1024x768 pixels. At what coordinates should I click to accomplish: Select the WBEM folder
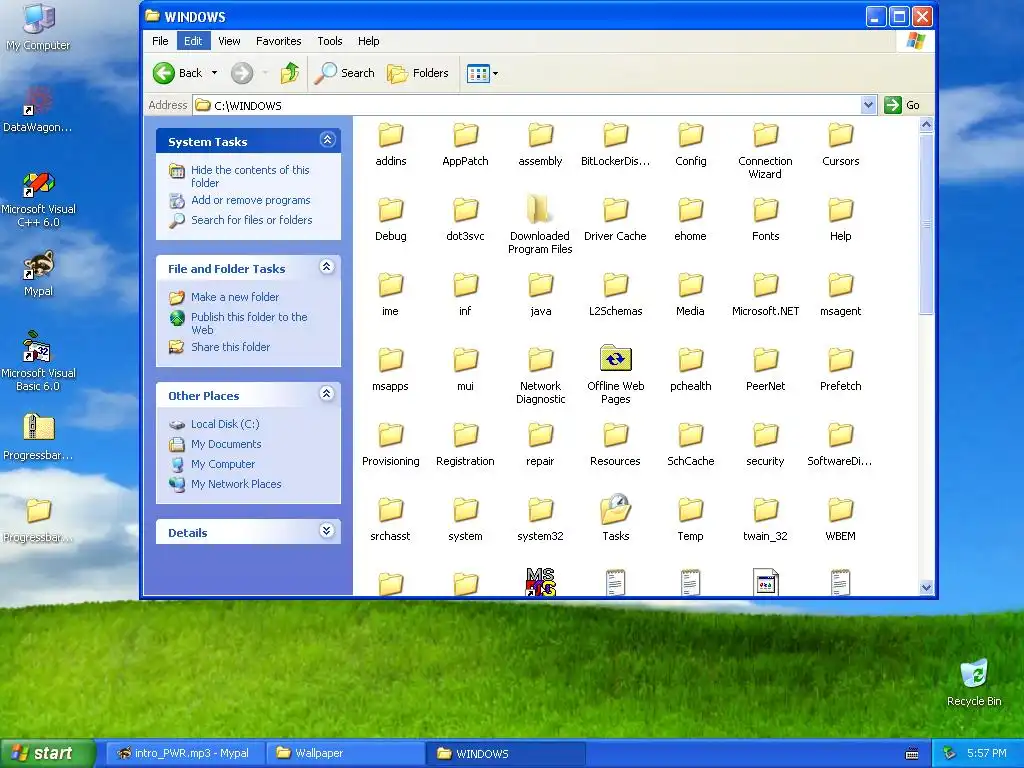(840, 520)
